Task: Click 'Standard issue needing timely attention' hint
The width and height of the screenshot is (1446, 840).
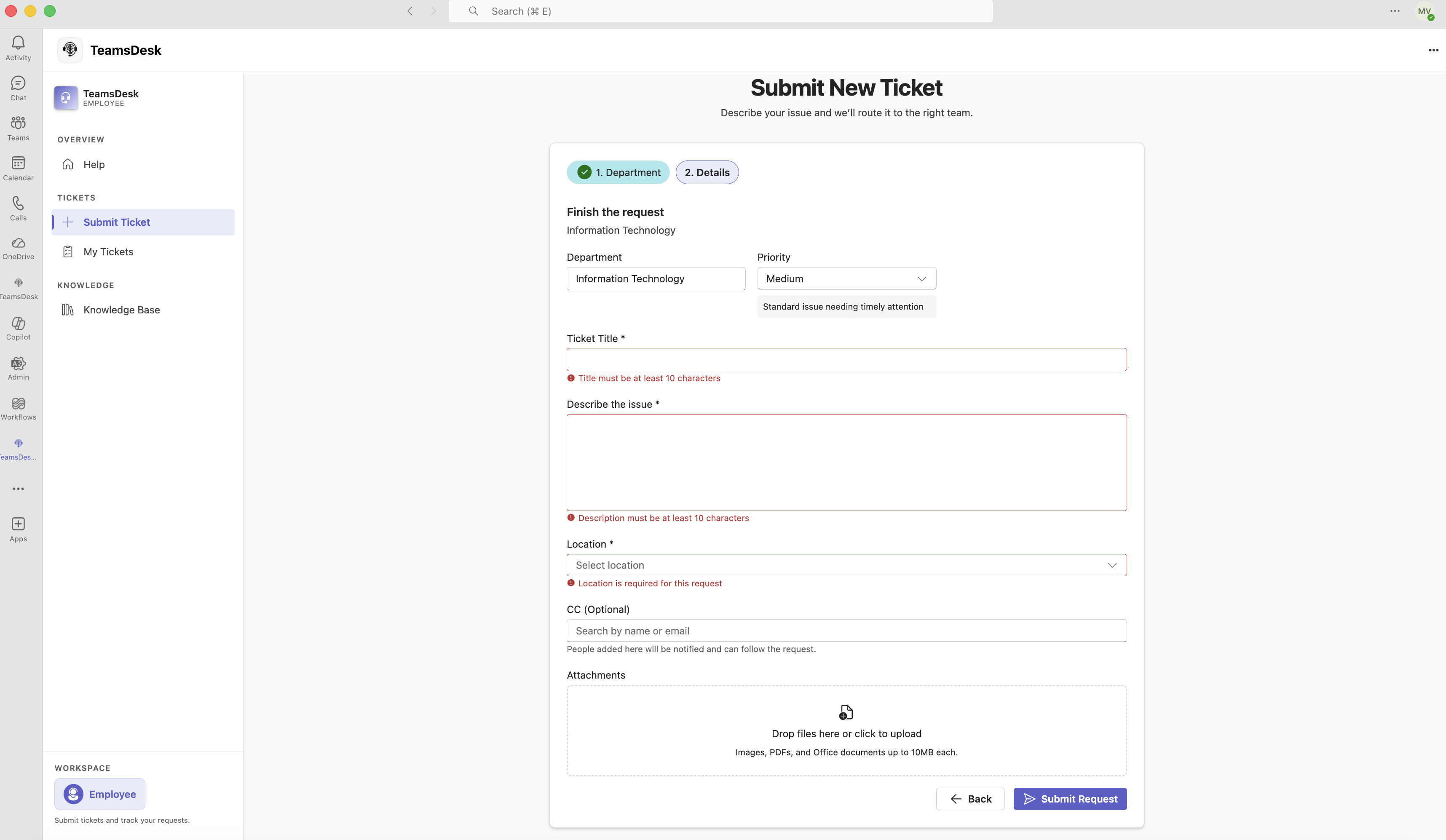Action: point(843,306)
